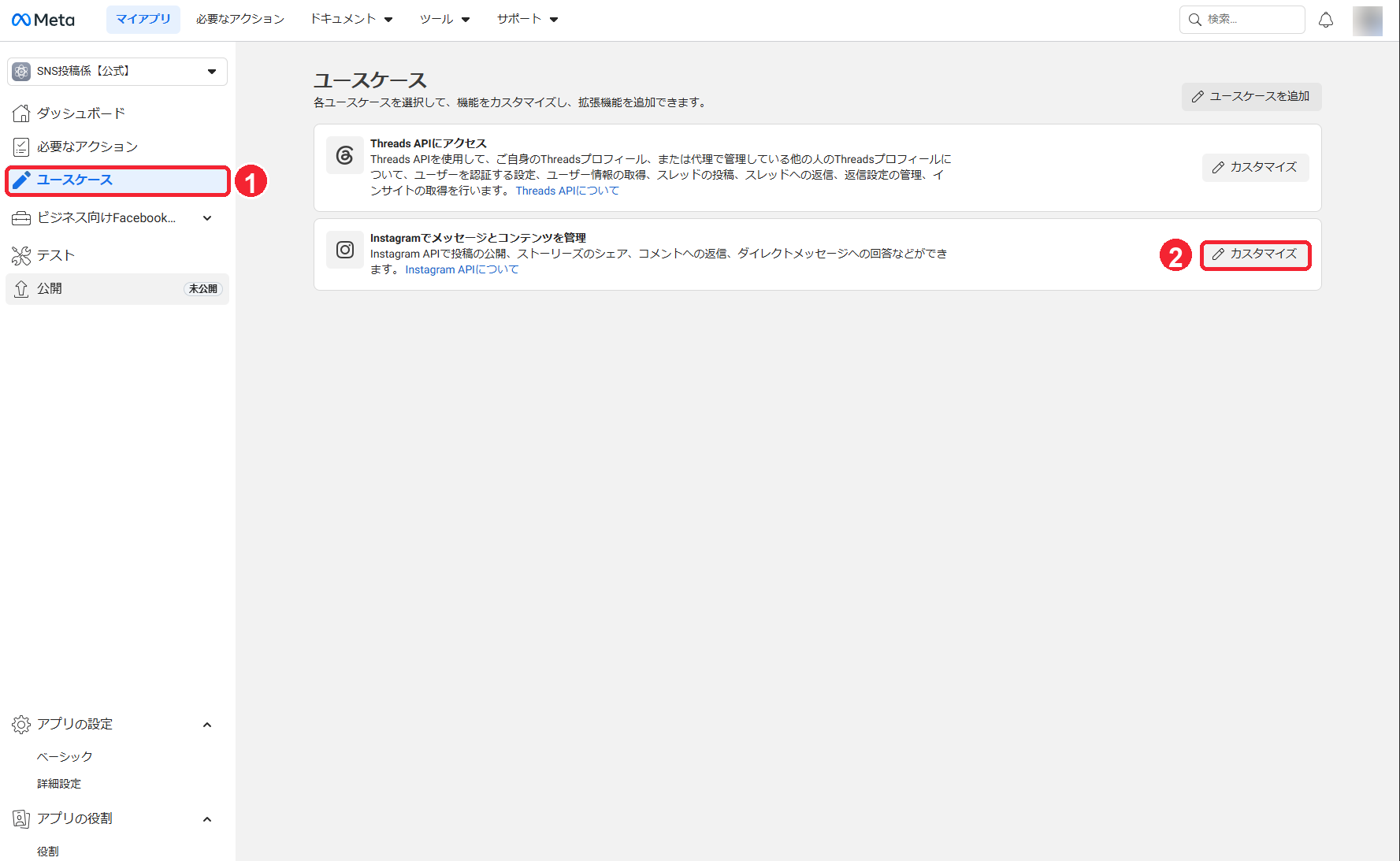Open 必要なアクション in top navigation
The width and height of the screenshot is (1400, 861).
[x=240, y=19]
